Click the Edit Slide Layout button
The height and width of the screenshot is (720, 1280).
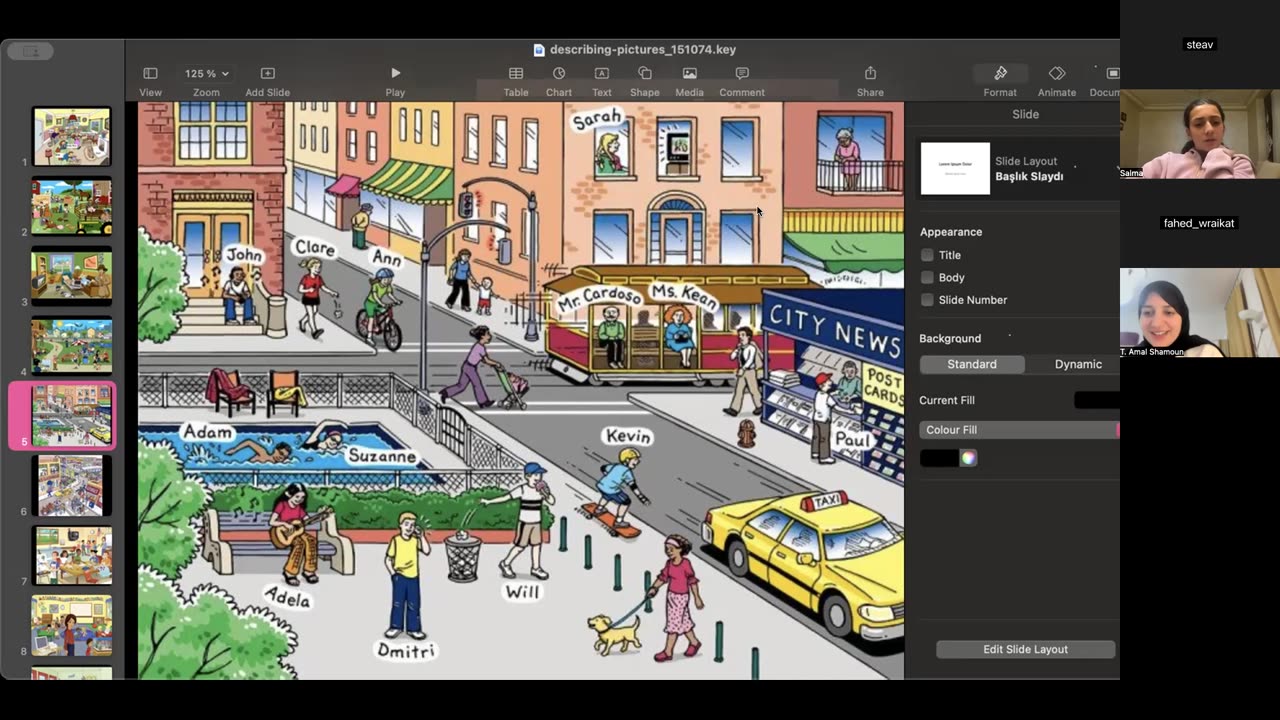[x=1025, y=649]
